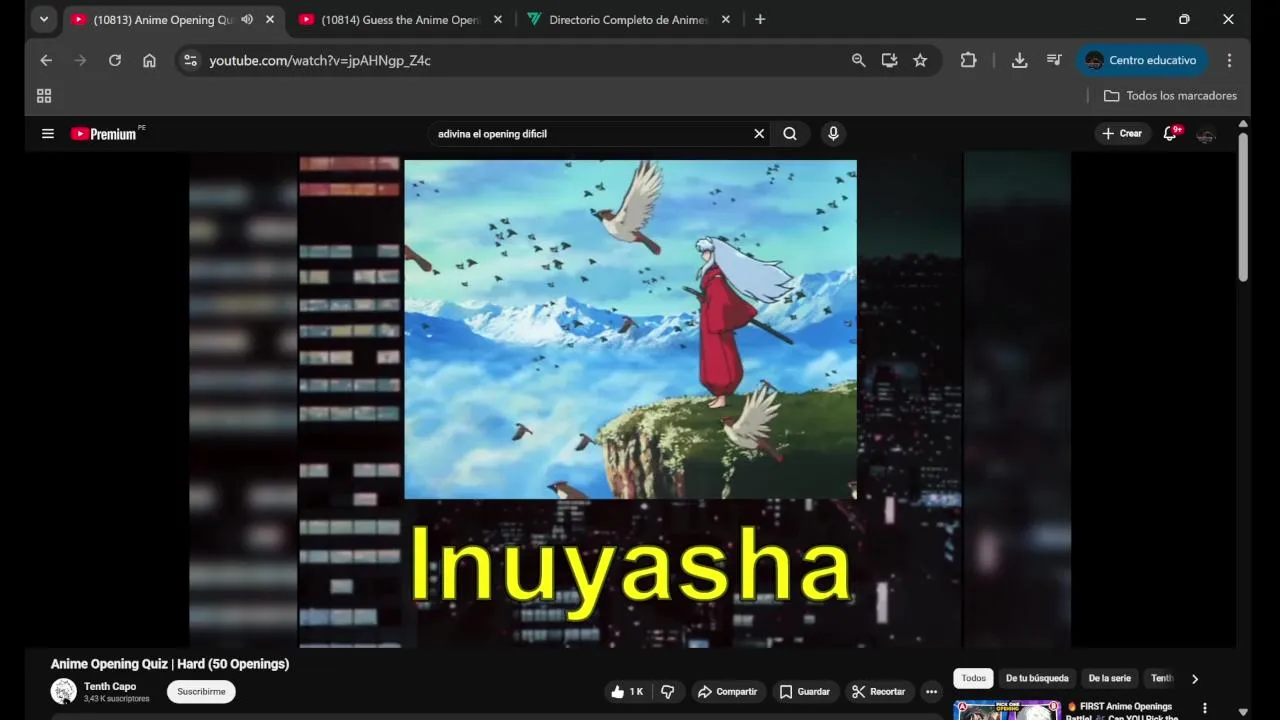Open the Tenth Capo channel avatar
Screen dimensions: 1280x720
click(x=64, y=691)
